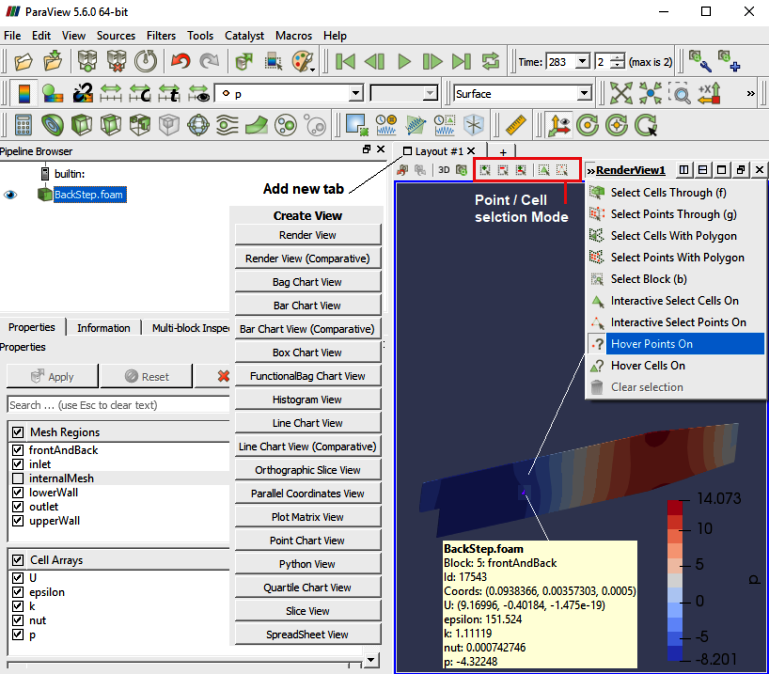Click the time step spinner

point(618,62)
